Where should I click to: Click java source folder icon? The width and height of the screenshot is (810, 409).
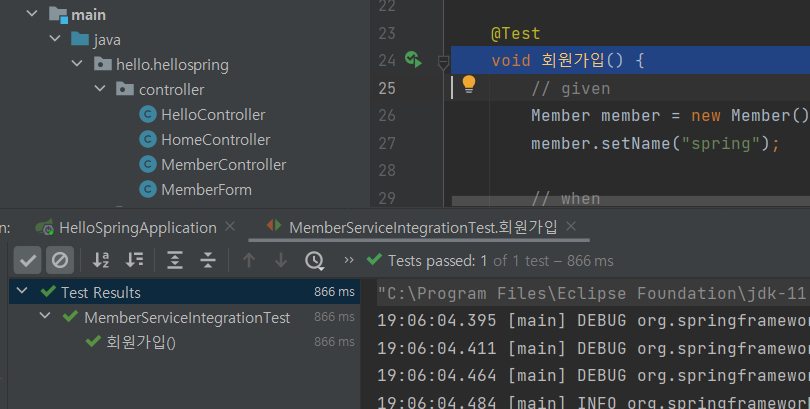[80, 39]
